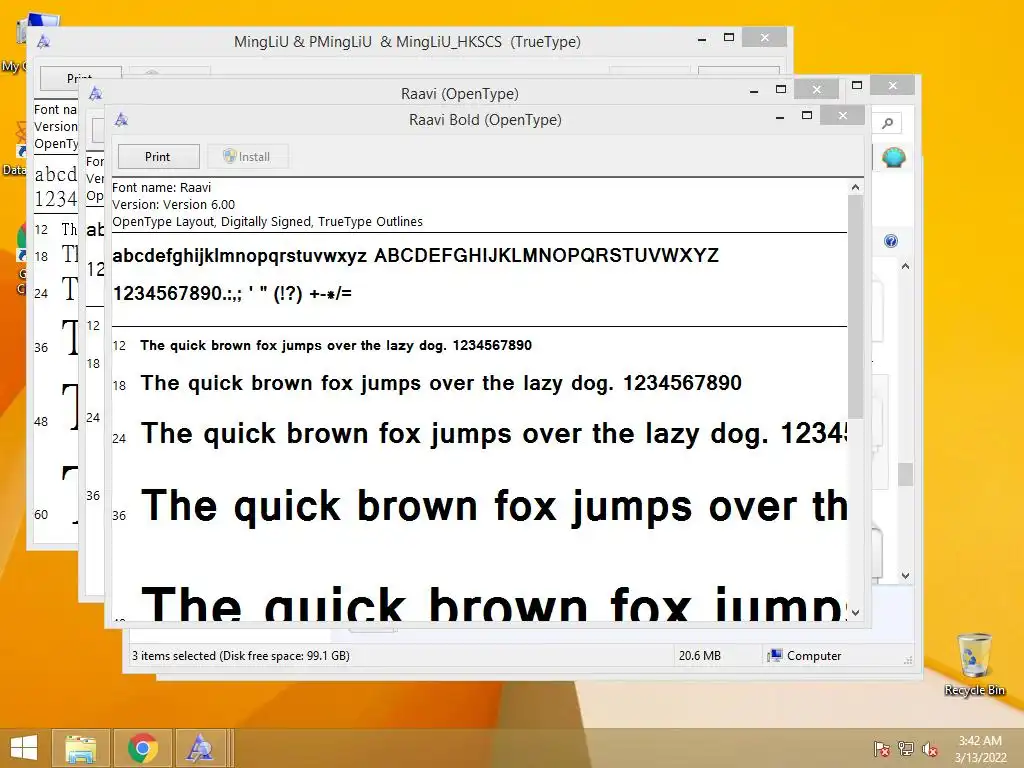Click Action Center flag in system tray
The width and height of the screenshot is (1024, 768).
(881, 748)
